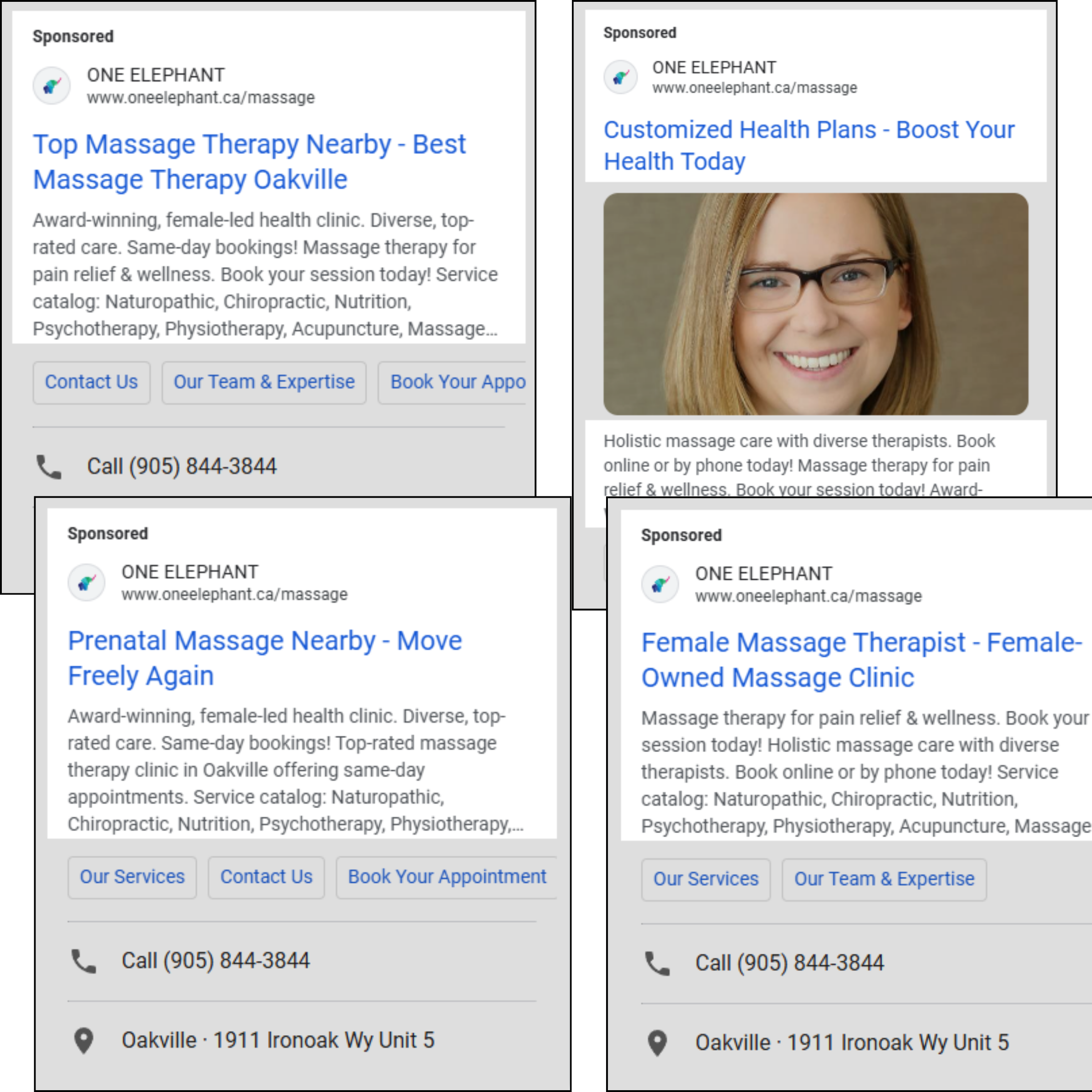Click the phone icon in the Prenatal Massage ad
This screenshot has width=1092, height=1092.
pos(84,961)
